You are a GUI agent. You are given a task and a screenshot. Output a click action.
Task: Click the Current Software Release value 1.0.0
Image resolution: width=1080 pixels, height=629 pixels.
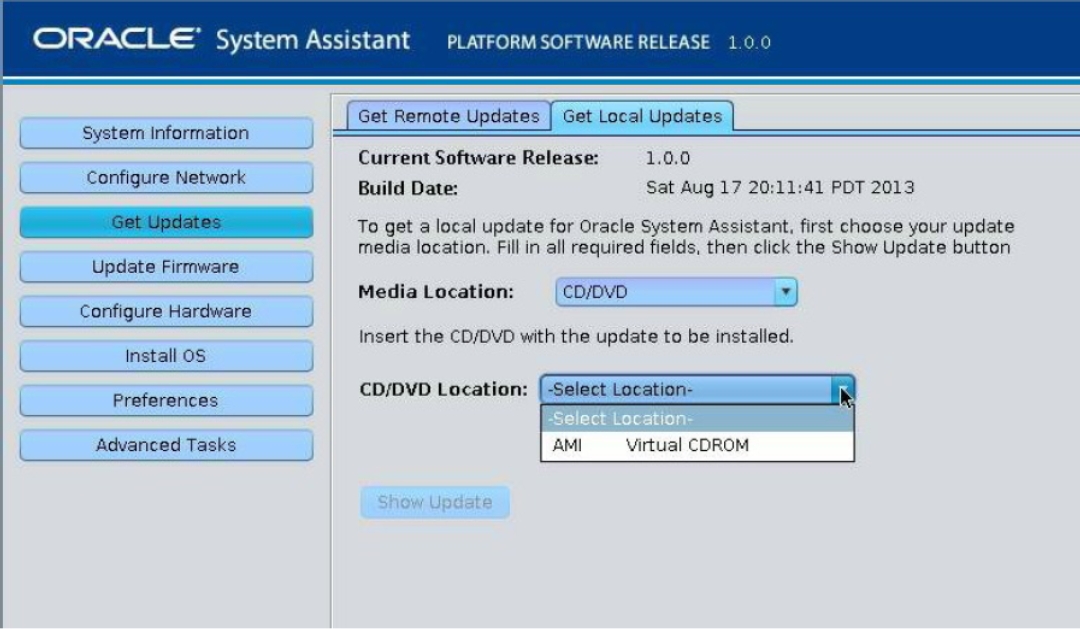pyautogui.click(x=667, y=158)
